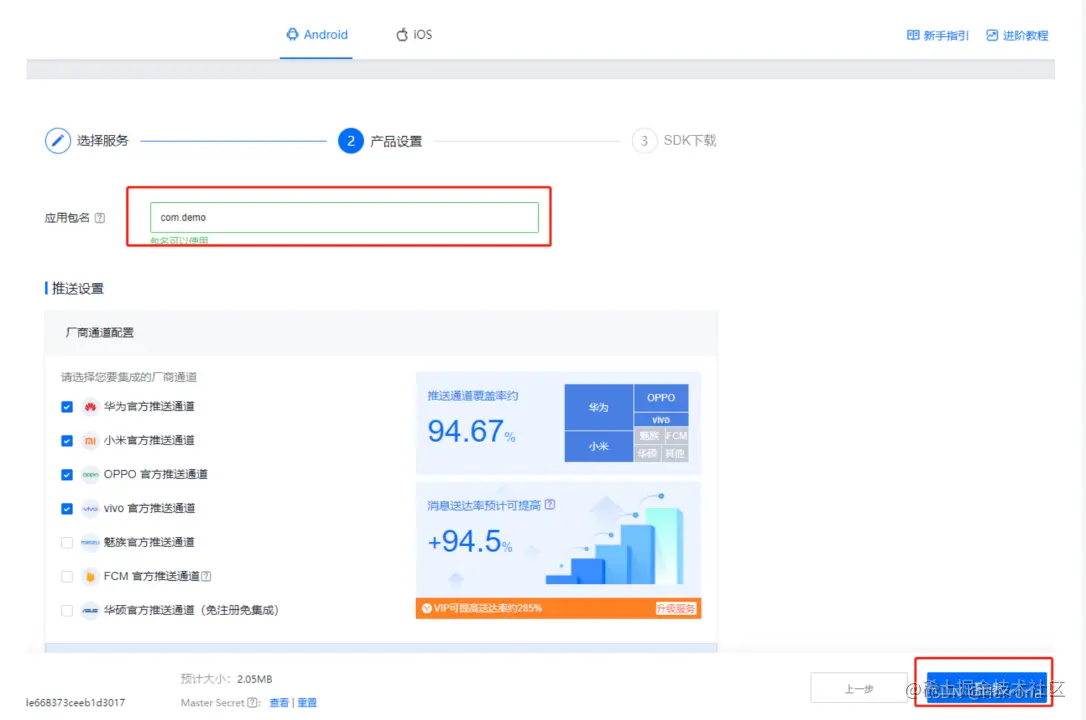Viewport: 1086px width, 720px height.
Task: Click the step 2 产品设置 circle
Action: [x=350, y=141]
